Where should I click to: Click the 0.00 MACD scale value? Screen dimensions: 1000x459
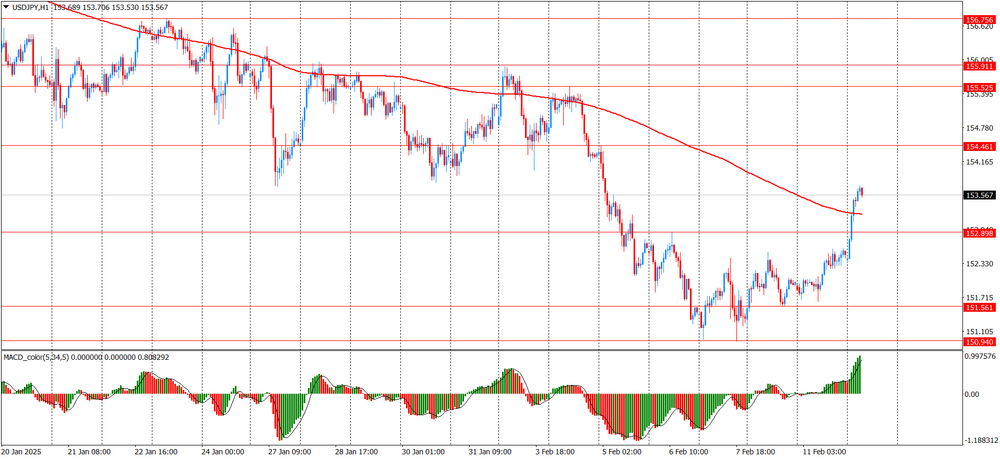pyautogui.click(x=973, y=394)
